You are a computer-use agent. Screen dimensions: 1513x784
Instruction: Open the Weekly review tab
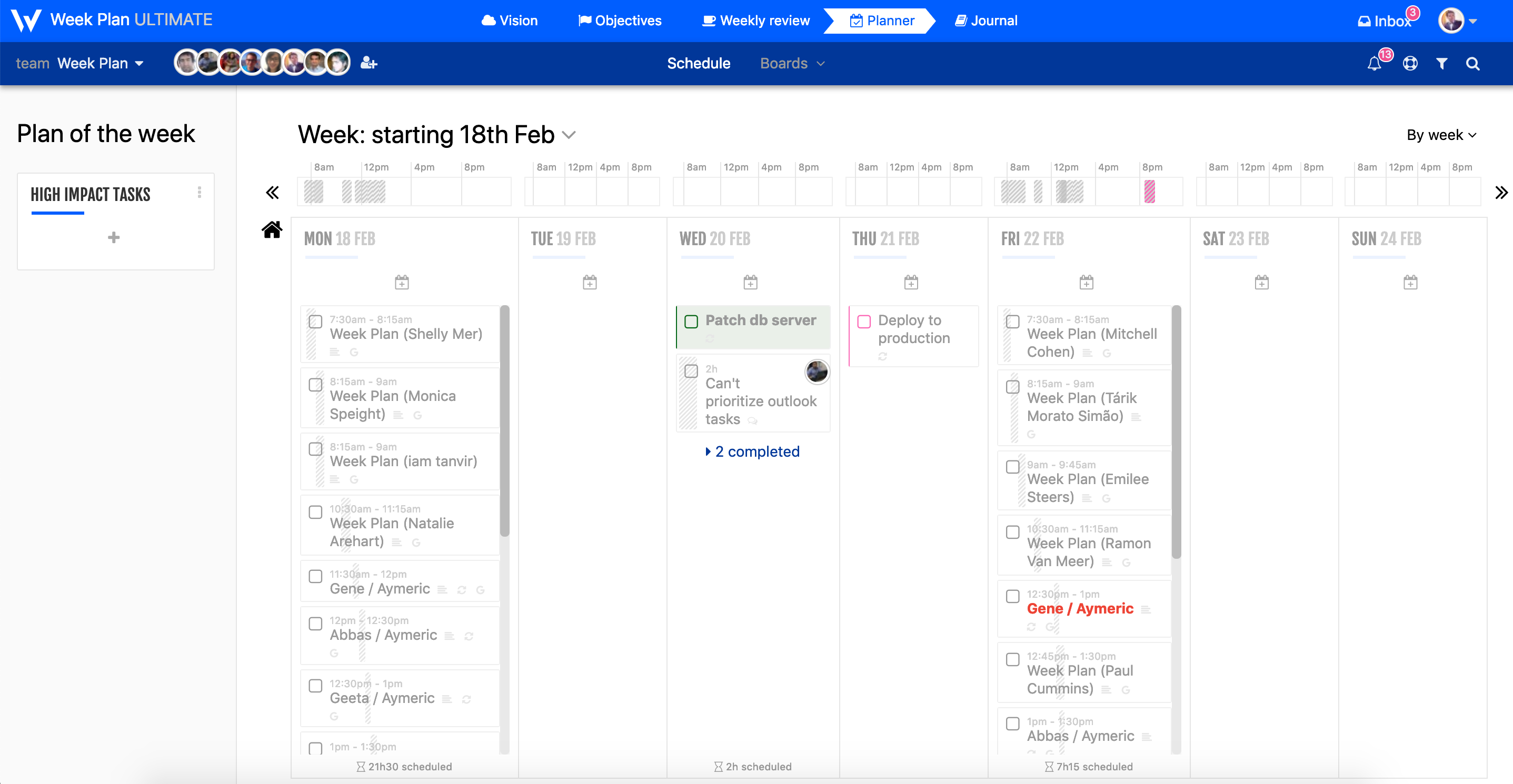point(756,21)
